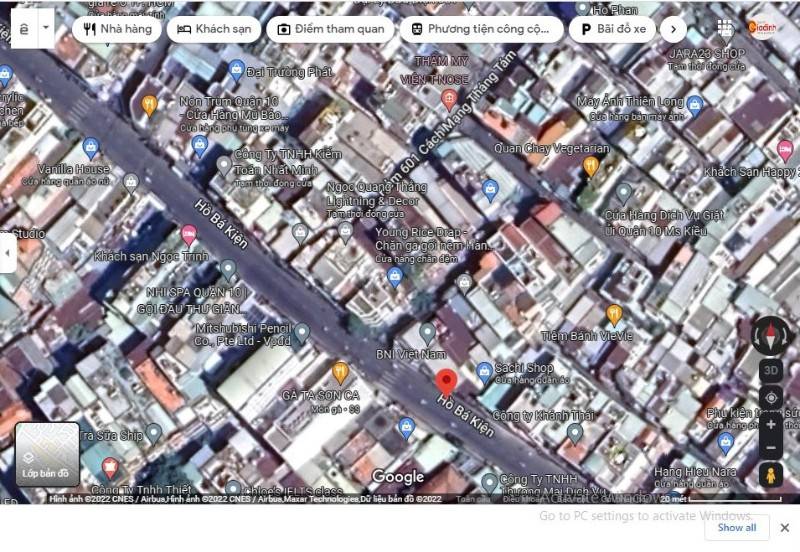Switch map type via Lớp bản đồ thumbnail
800x552 pixels.
pyautogui.click(x=47, y=455)
